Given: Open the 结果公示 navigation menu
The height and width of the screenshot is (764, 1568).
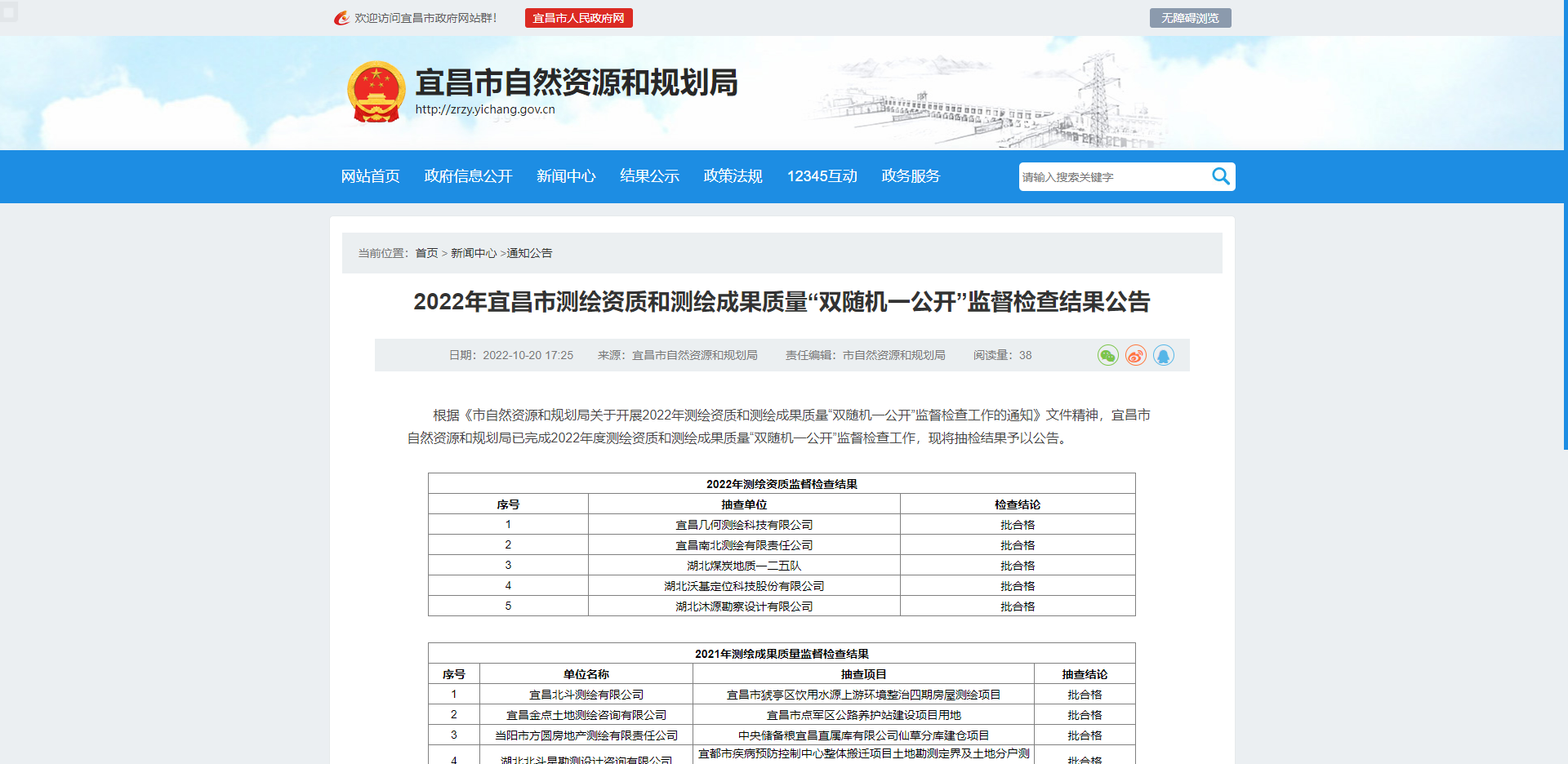Looking at the screenshot, I should [649, 176].
